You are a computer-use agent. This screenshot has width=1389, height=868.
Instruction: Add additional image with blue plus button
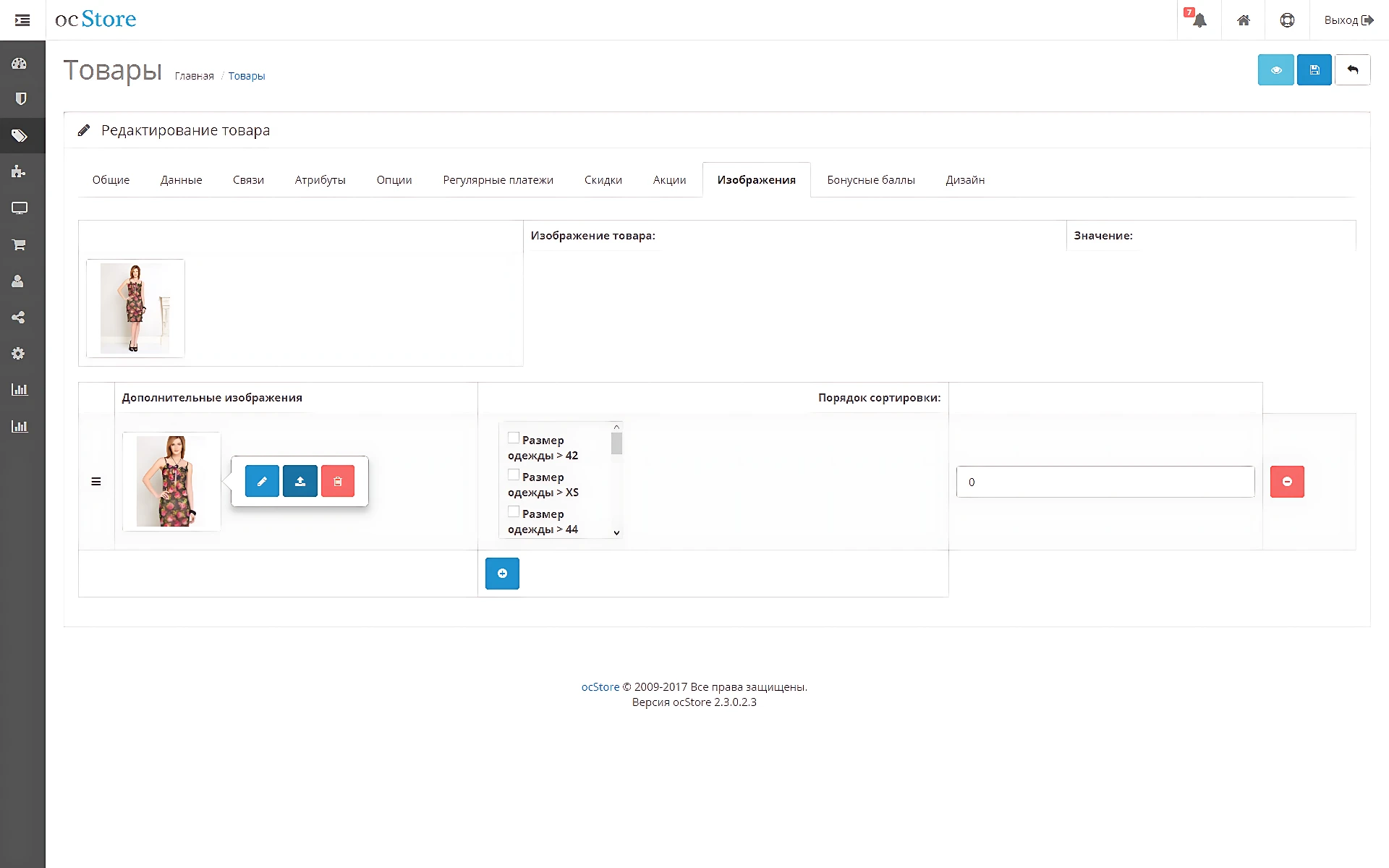tap(502, 574)
